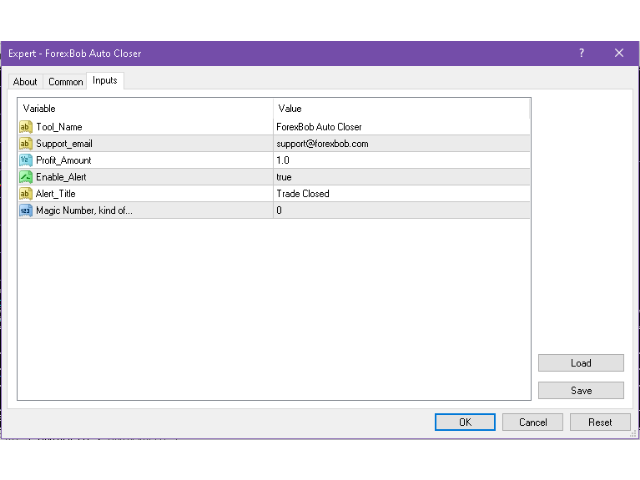
Task: Open the help question mark in title bar
Action: point(582,53)
